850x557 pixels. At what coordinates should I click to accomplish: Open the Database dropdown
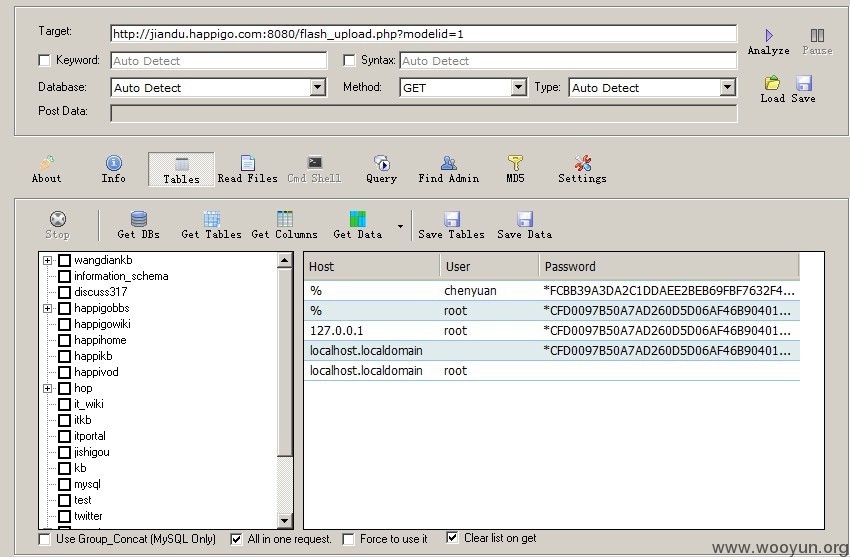tap(318, 87)
